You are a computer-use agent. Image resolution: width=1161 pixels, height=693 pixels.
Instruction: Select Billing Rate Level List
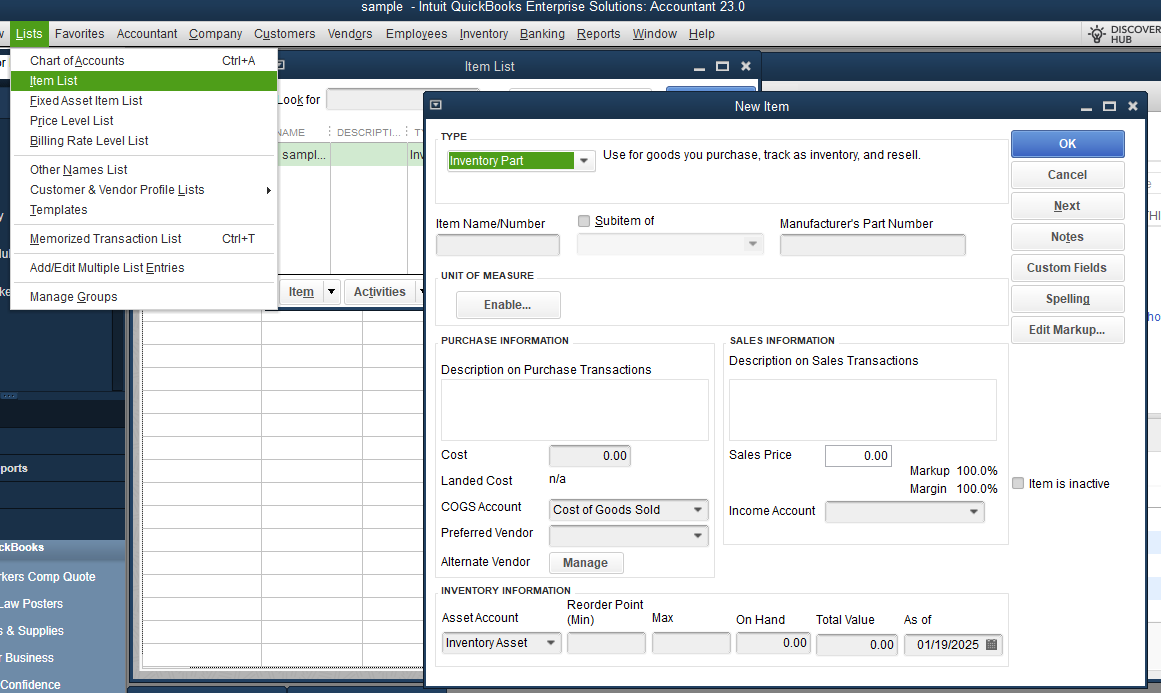pos(144,141)
